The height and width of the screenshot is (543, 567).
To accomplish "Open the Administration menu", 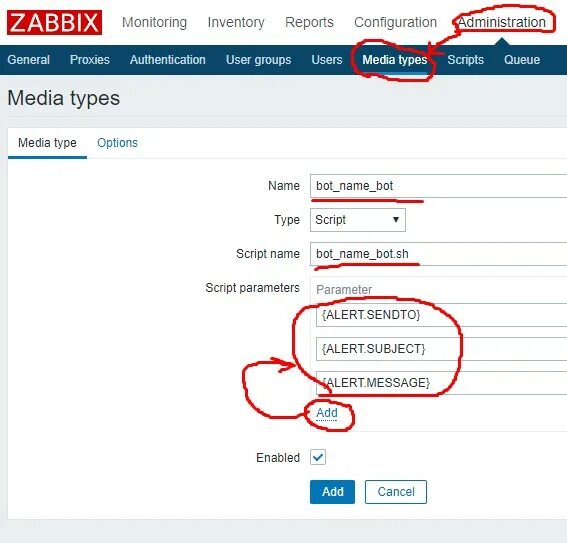I will 502,22.
